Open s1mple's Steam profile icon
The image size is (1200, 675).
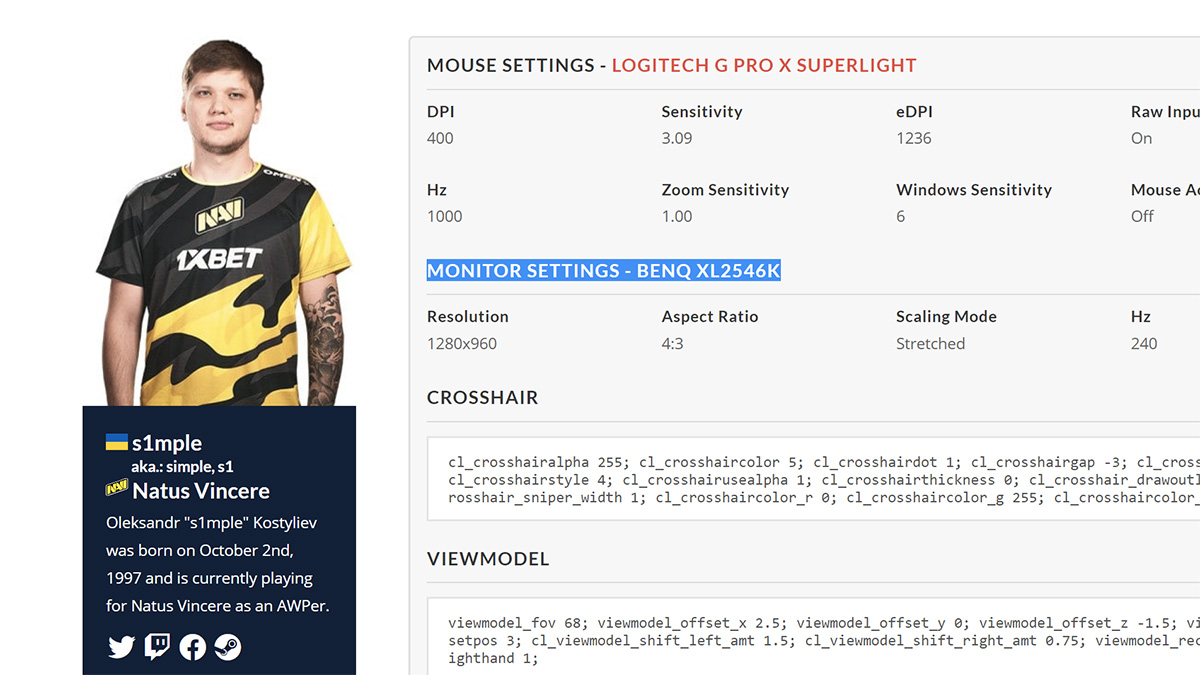pyautogui.click(x=227, y=647)
